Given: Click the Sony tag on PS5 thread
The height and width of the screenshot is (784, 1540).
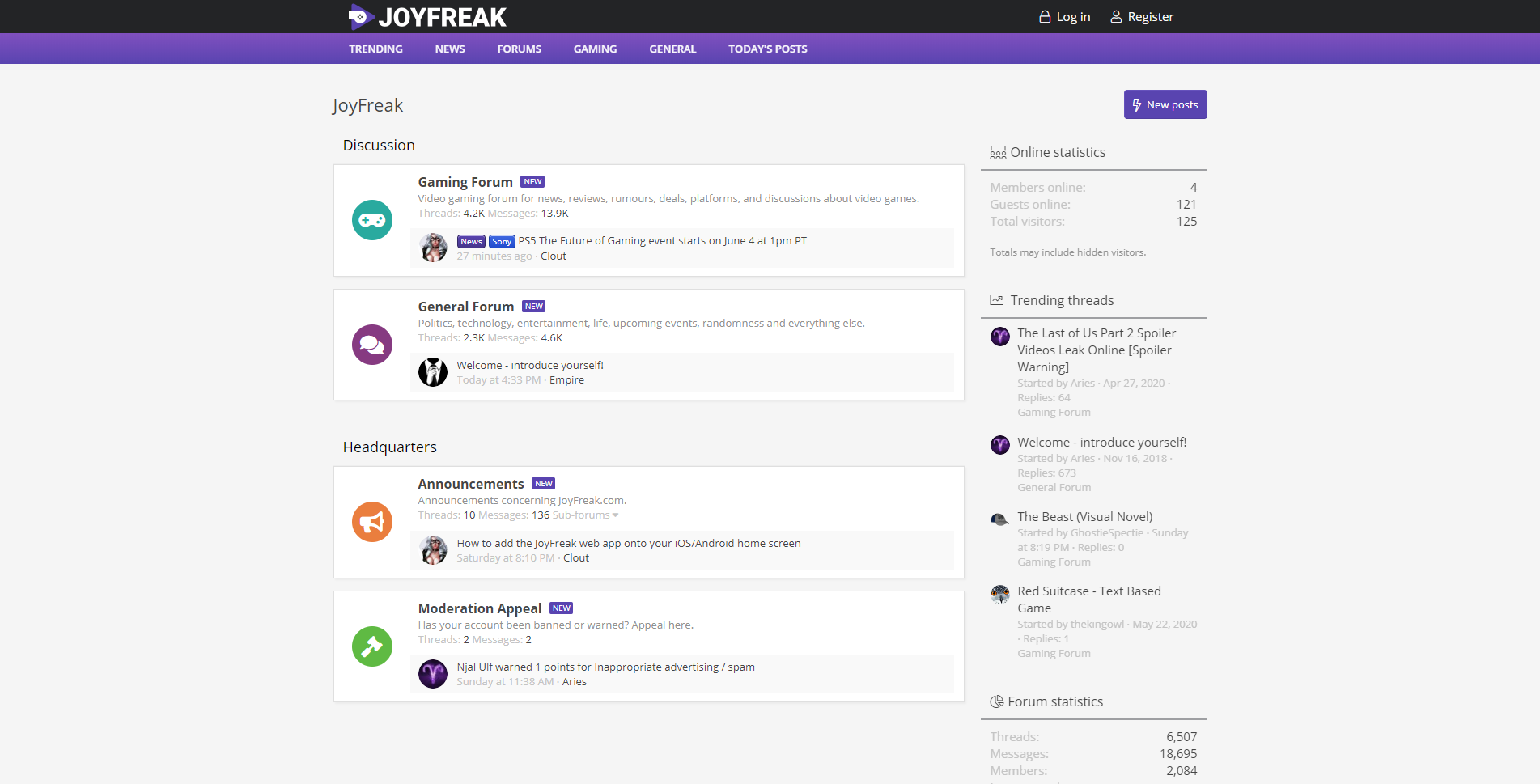Looking at the screenshot, I should [x=502, y=242].
